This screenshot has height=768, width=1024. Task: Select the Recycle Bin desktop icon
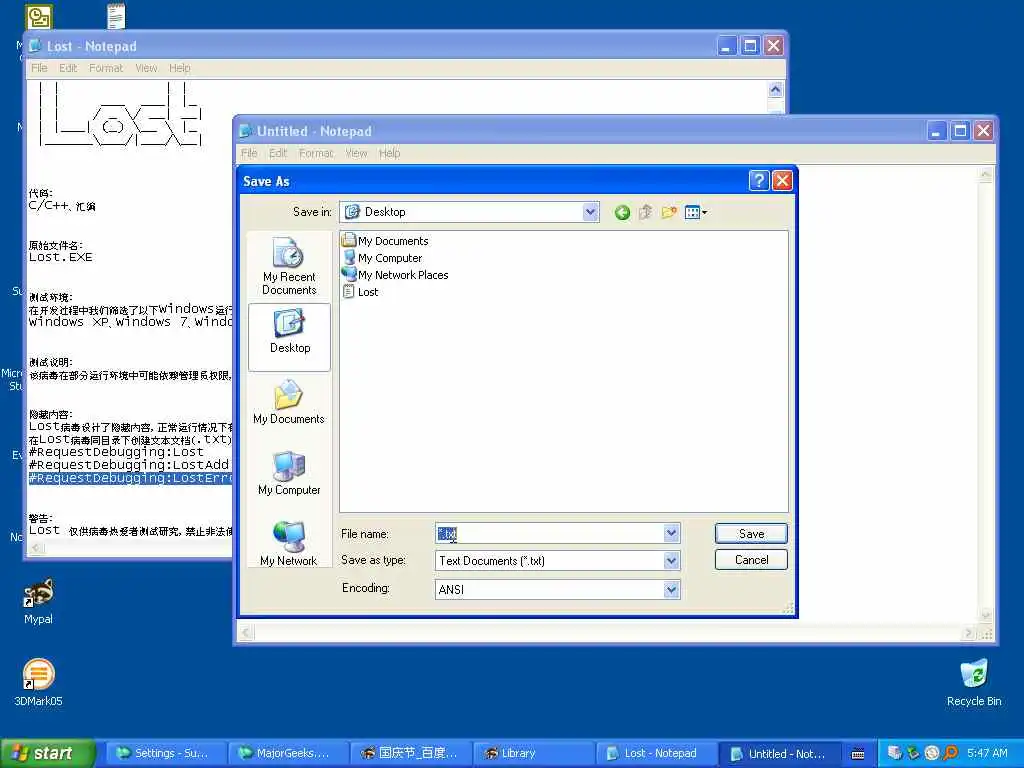point(974,683)
